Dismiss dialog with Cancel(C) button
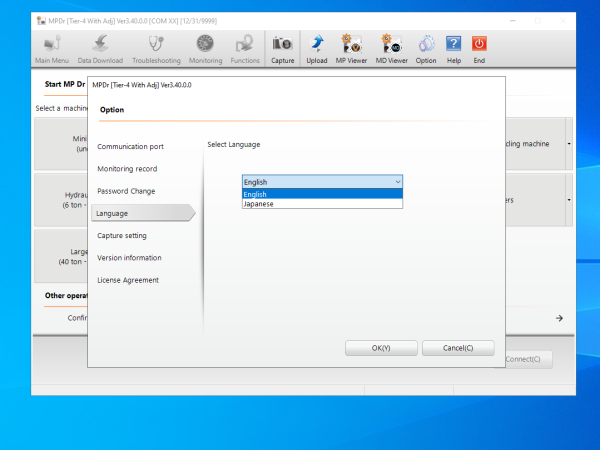The height and width of the screenshot is (450, 600). 458,348
